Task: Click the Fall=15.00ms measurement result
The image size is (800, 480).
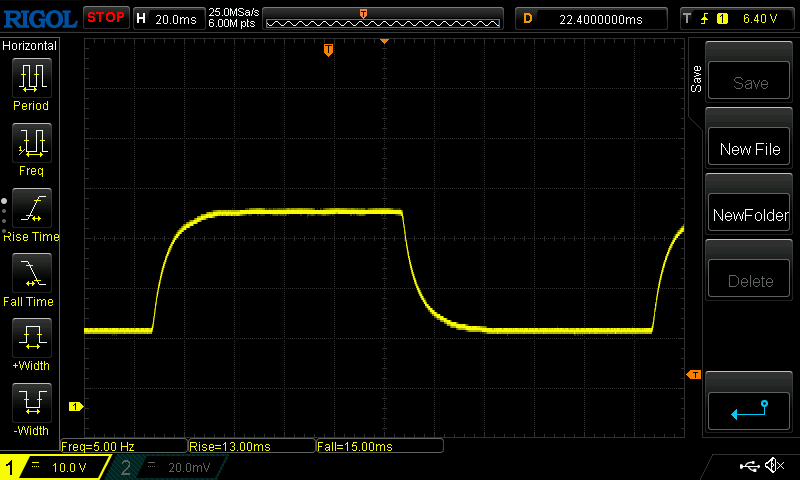Action: (380, 446)
